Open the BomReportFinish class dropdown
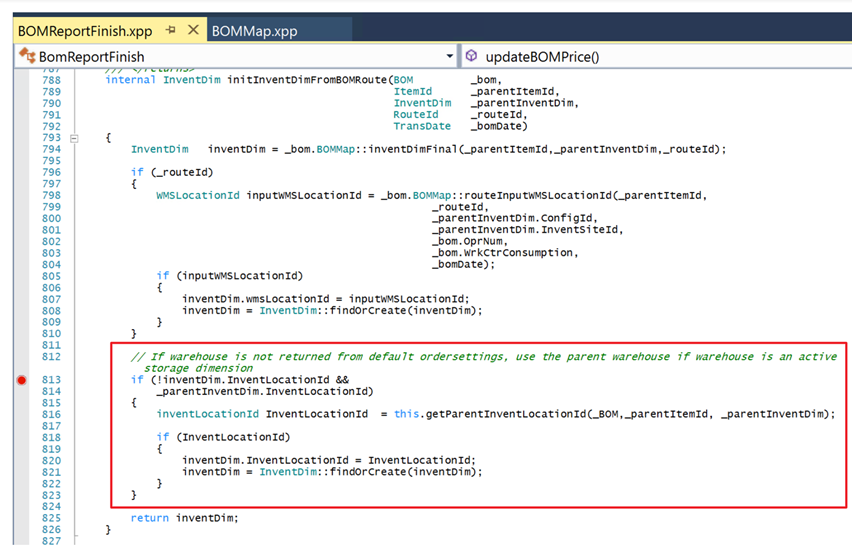 (449, 56)
